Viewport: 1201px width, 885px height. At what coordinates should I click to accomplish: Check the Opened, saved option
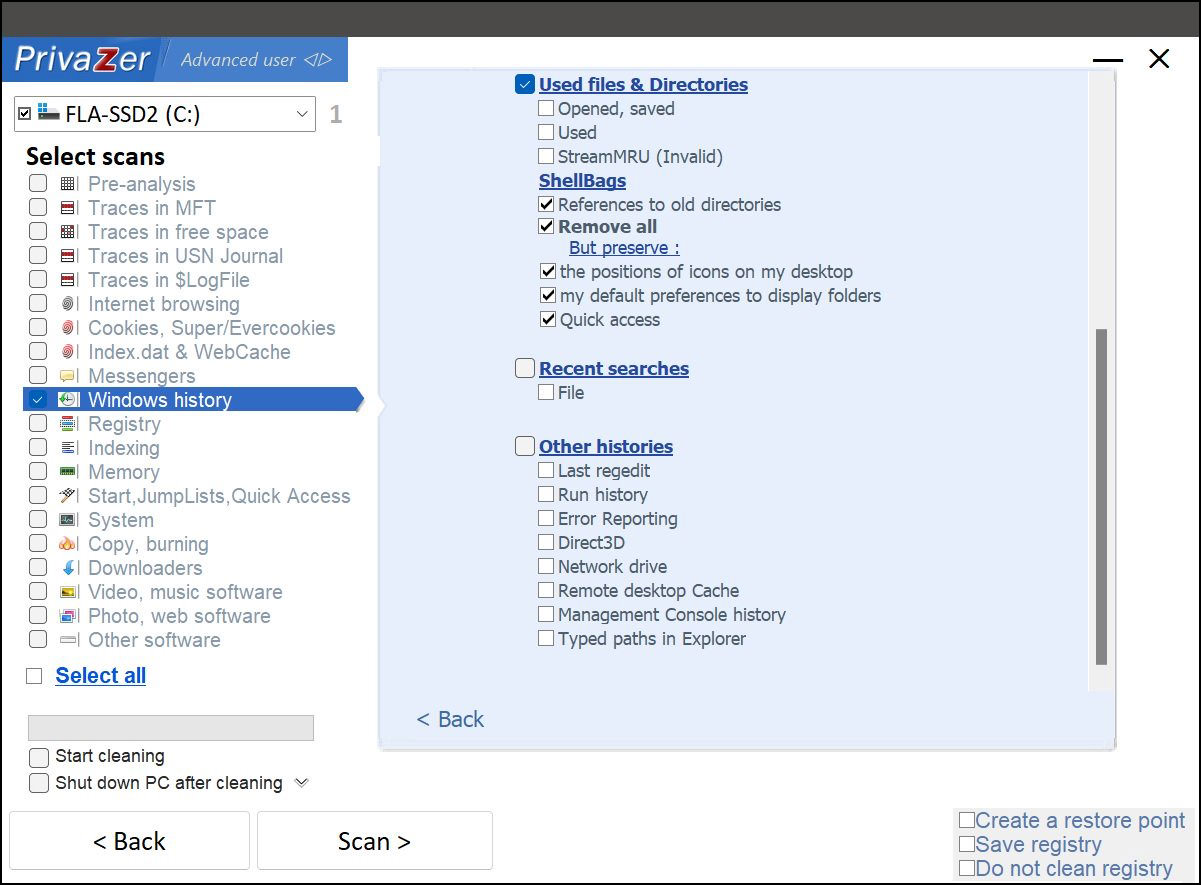pos(546,108)
